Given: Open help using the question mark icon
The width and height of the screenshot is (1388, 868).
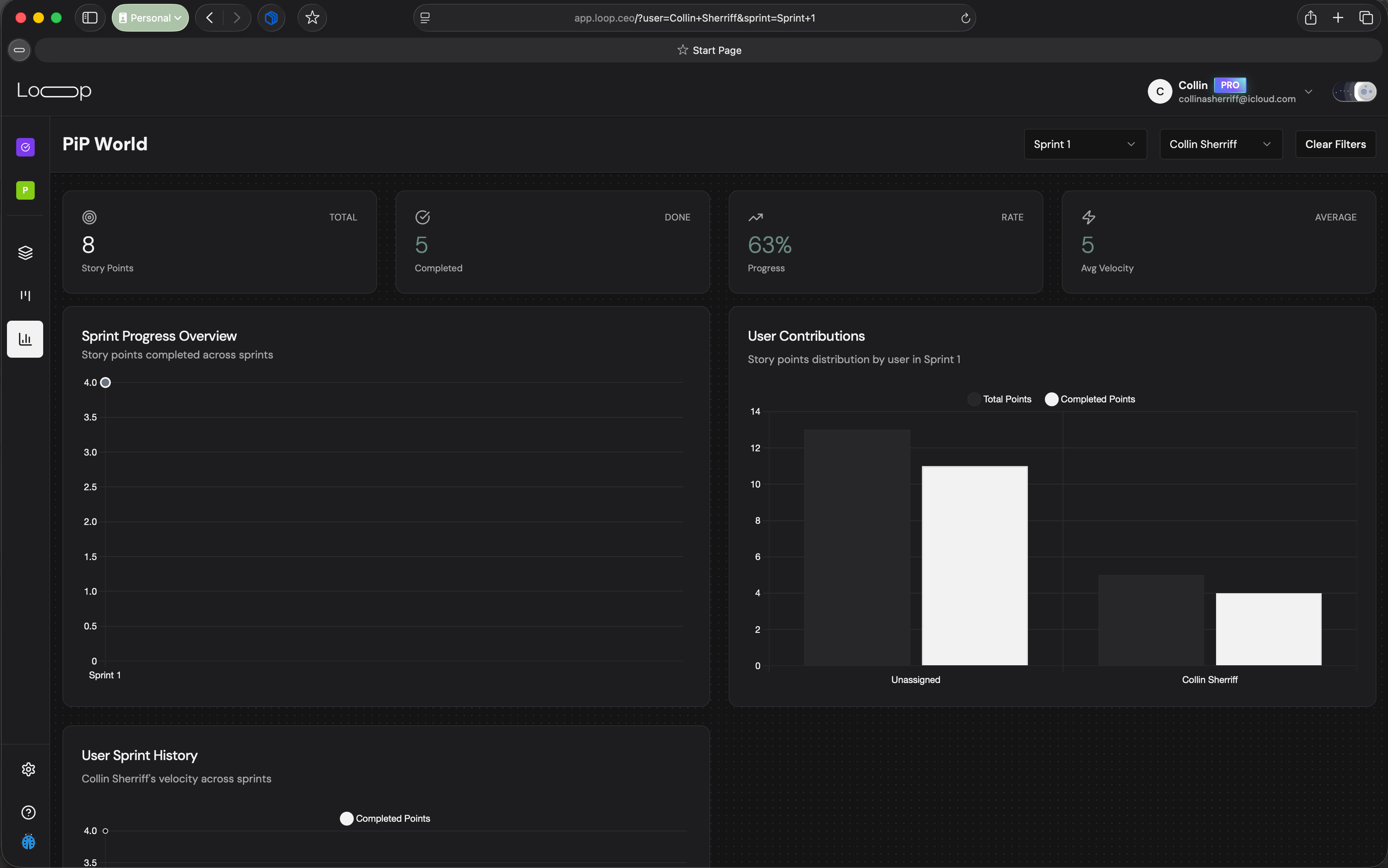Looking at the screenshot, I should click(27, 812).
